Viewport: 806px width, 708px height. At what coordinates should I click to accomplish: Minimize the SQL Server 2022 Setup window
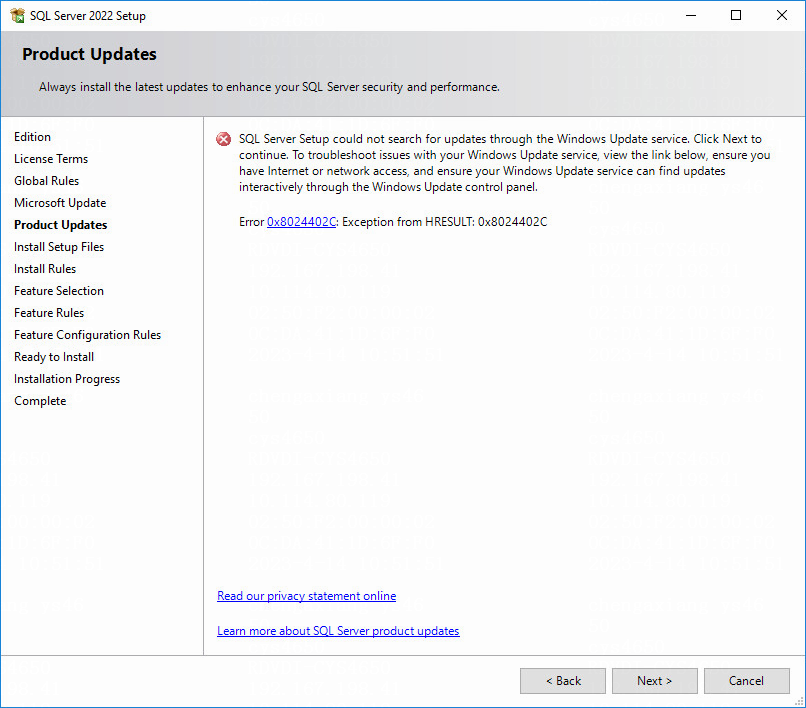pyautogui.click(x=691, y=15)
